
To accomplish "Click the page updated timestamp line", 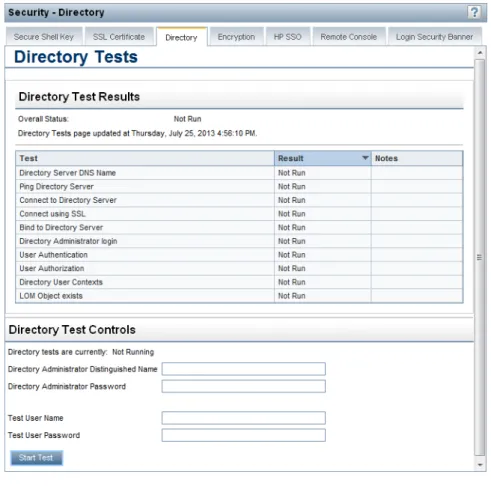I will [x=137, y=133].
